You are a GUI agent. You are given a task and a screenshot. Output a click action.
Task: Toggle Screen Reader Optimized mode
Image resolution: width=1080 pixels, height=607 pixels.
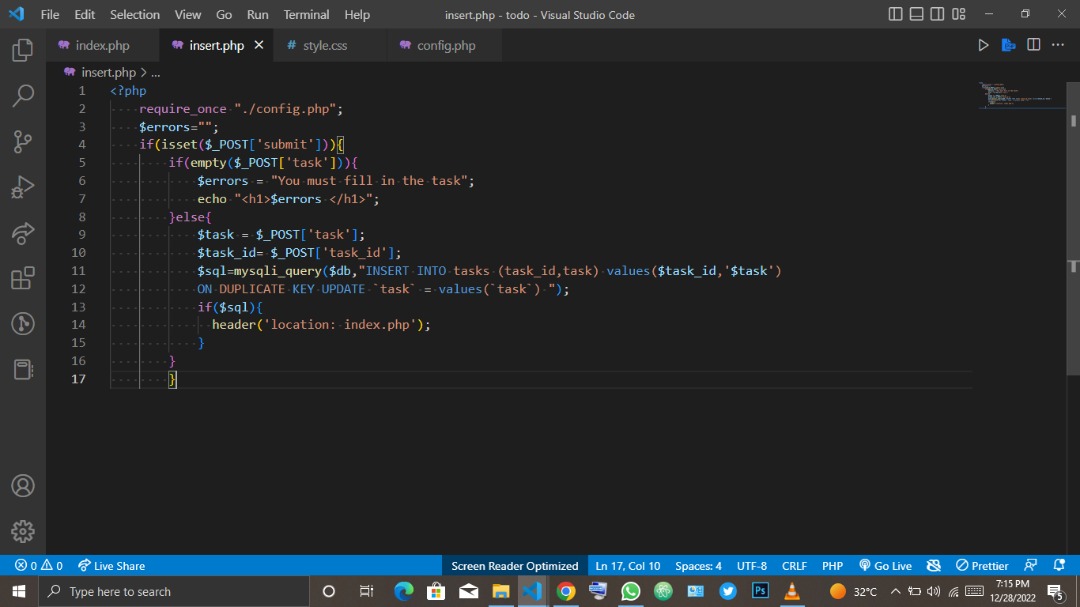tap(514, 565)
